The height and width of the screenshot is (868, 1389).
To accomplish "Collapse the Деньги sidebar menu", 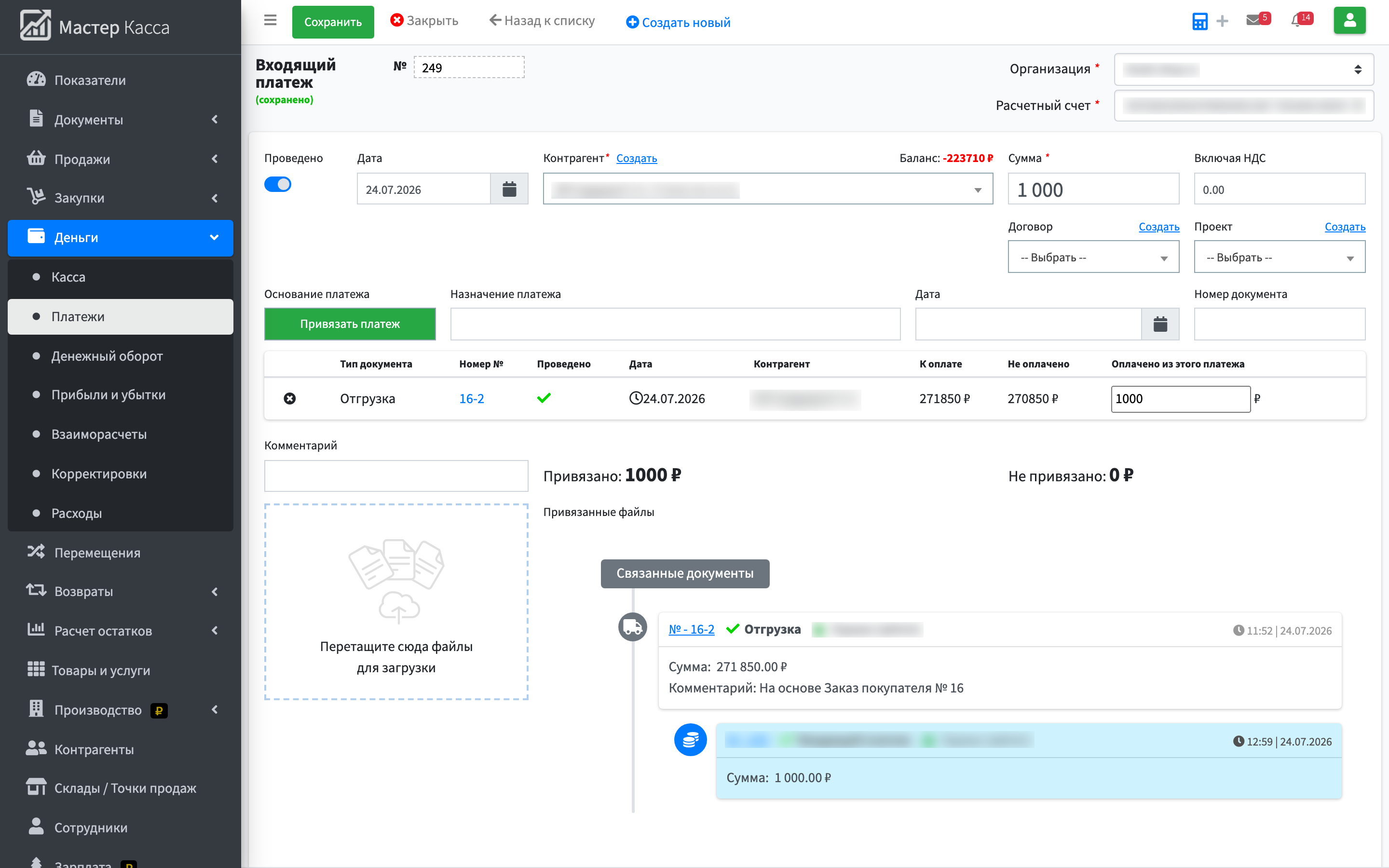I will (x=121, y=238).
